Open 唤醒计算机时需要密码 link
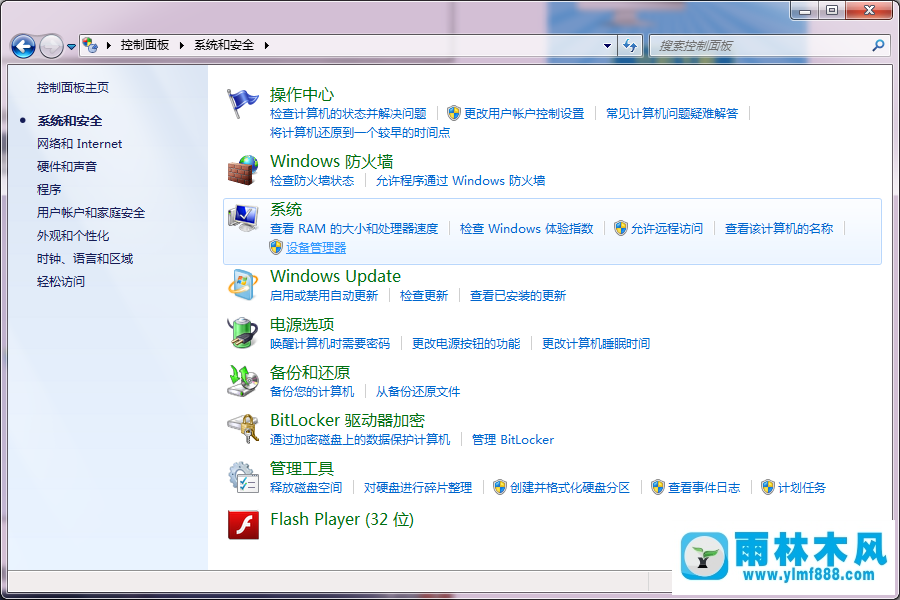Viewport: 900px width, 600px height. click(x=330, y=343)
